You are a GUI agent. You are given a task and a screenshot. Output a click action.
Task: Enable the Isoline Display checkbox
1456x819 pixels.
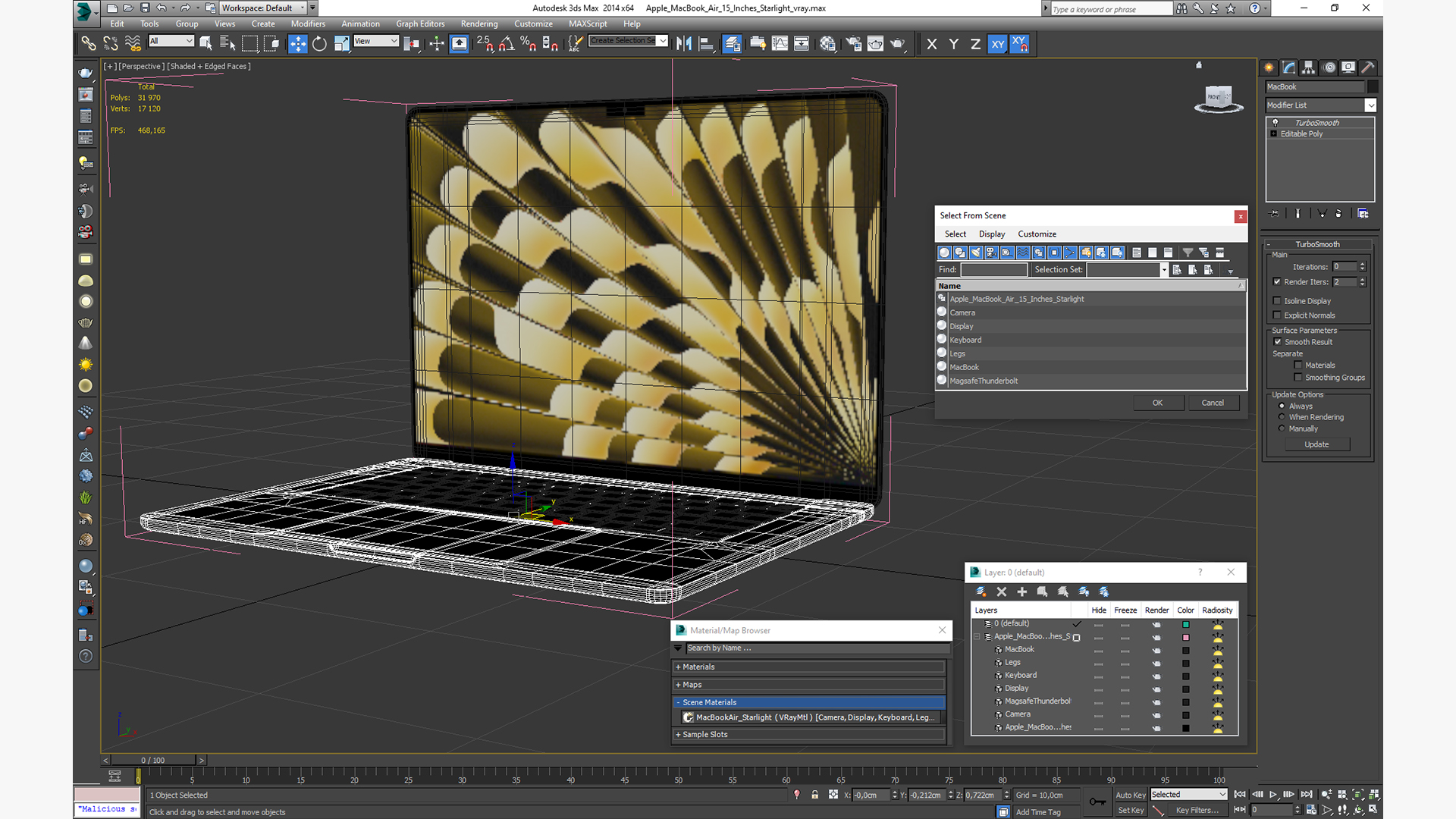click(x=1277, y=301)
